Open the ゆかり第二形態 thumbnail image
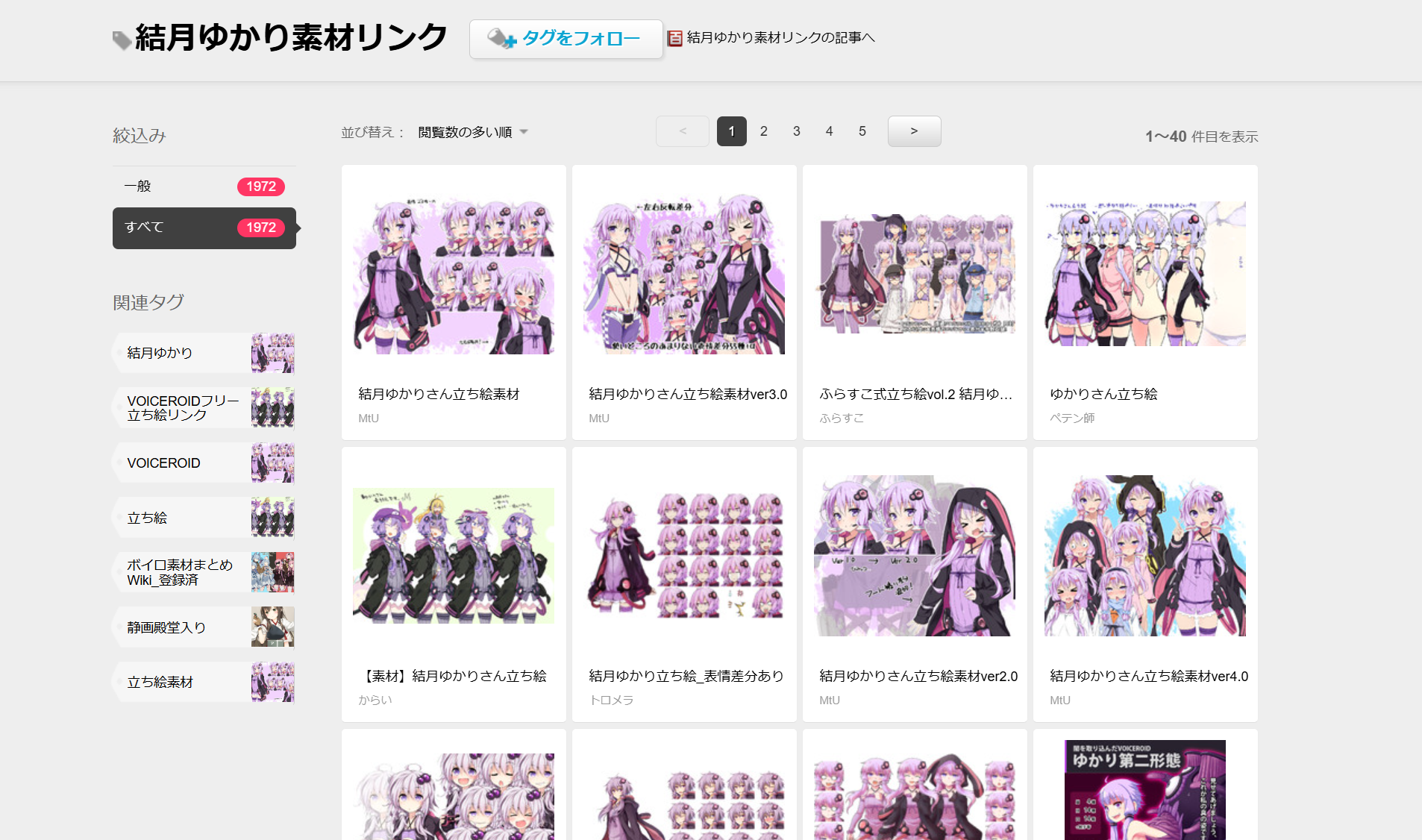 pyautogui.click(x=1144, y=791)
